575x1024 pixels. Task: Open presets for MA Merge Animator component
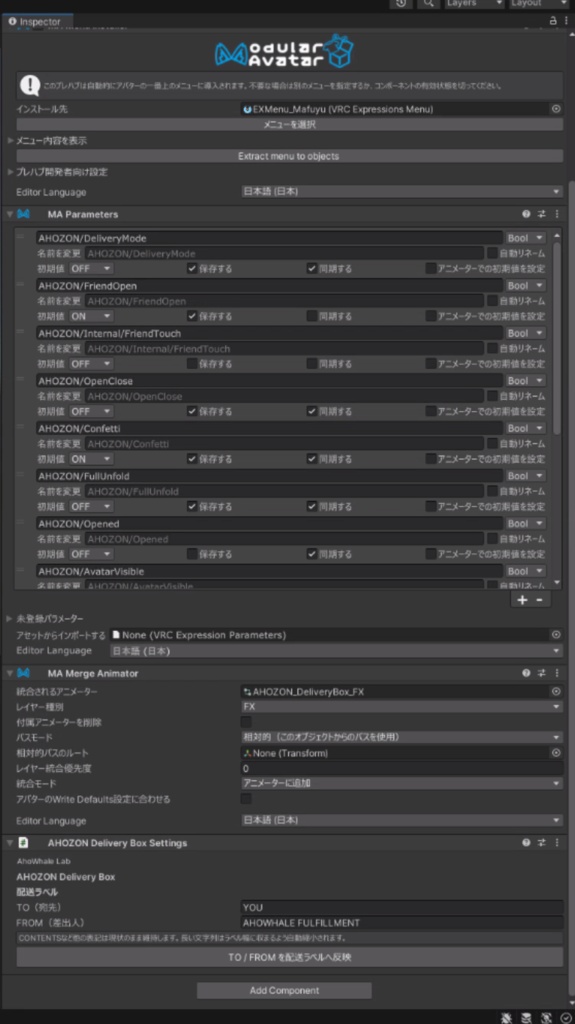[542, 673]
